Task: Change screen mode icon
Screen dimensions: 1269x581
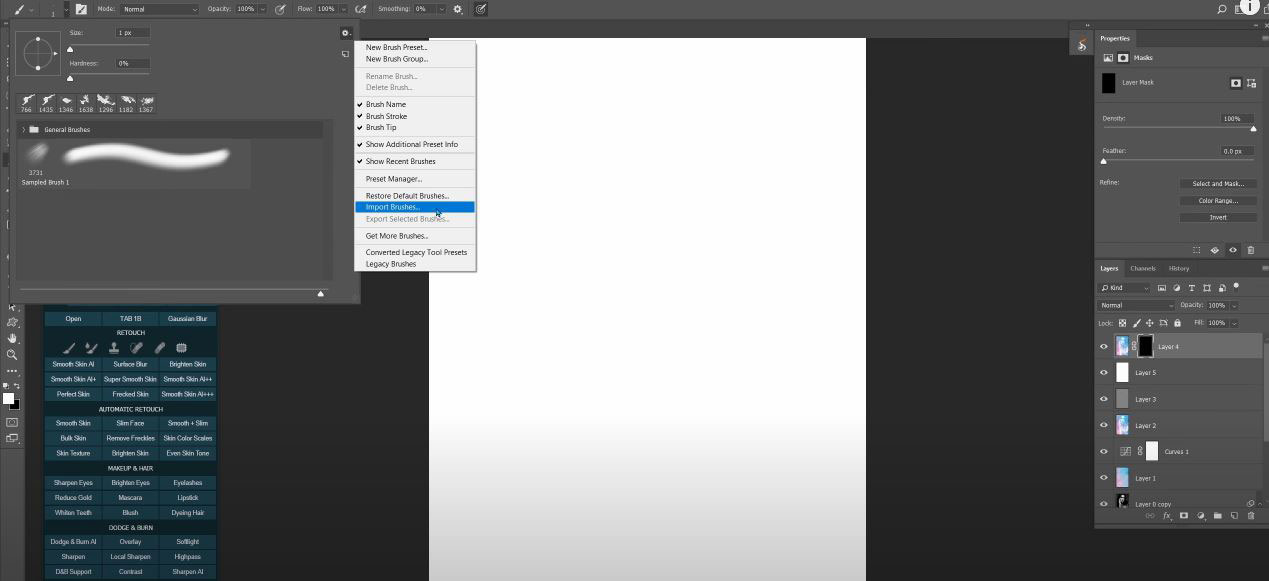Action: coord(12,438)
